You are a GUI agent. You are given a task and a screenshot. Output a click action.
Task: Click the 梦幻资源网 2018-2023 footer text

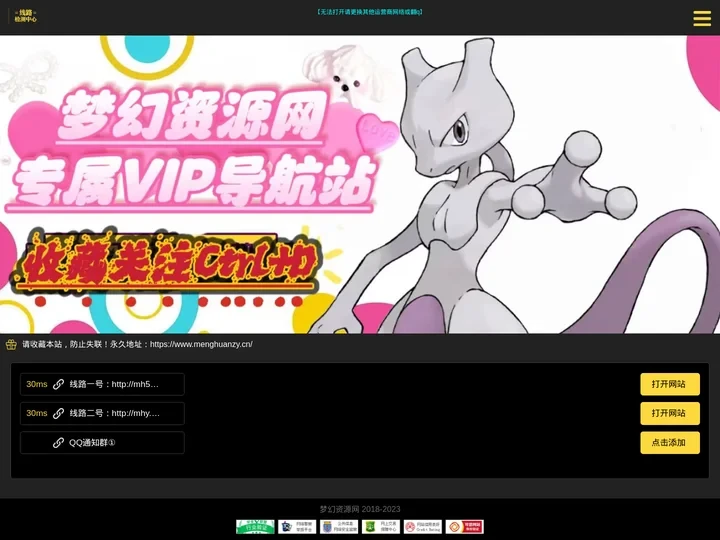(360, 509)
